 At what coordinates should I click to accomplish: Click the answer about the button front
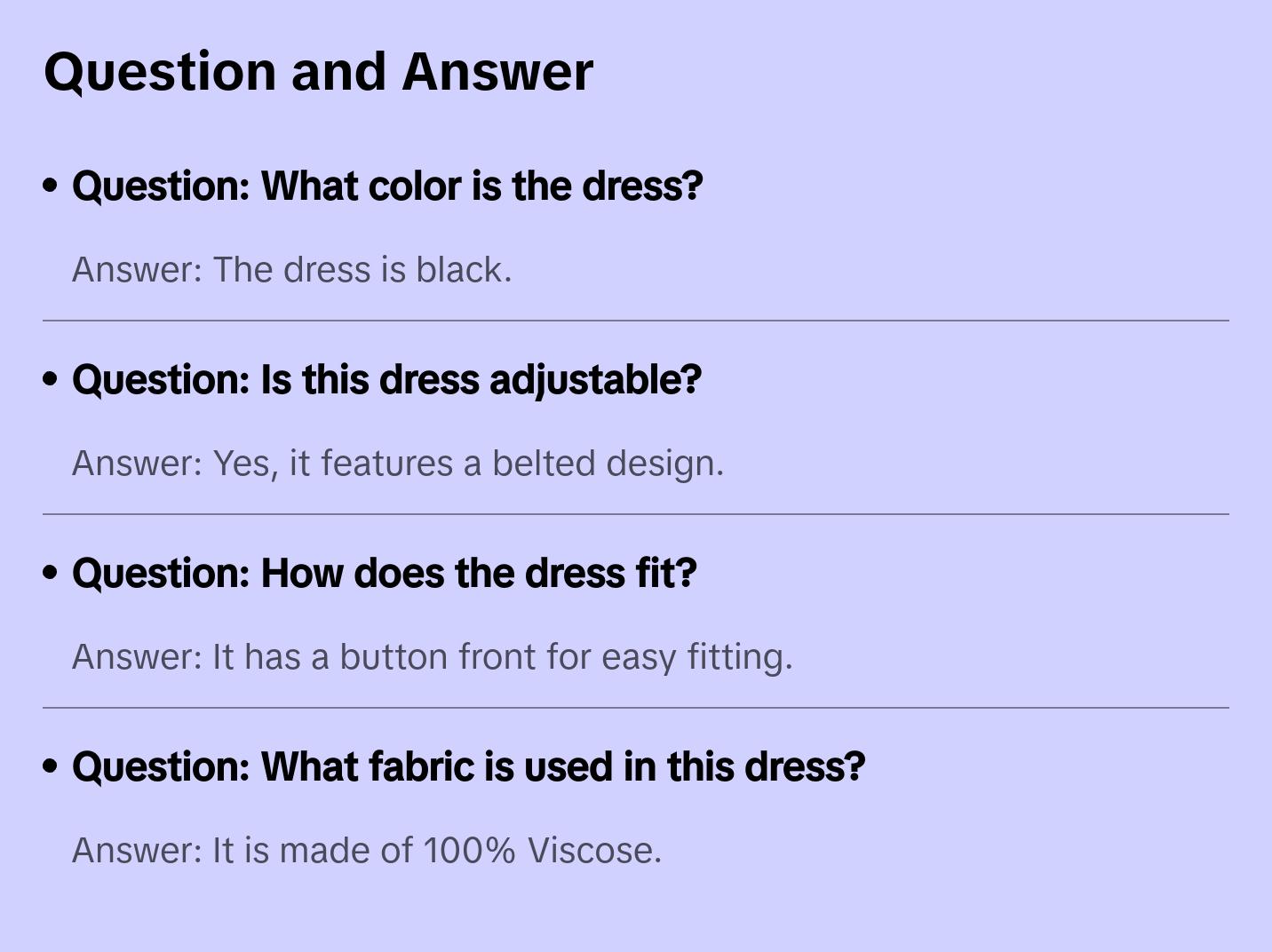432,656
